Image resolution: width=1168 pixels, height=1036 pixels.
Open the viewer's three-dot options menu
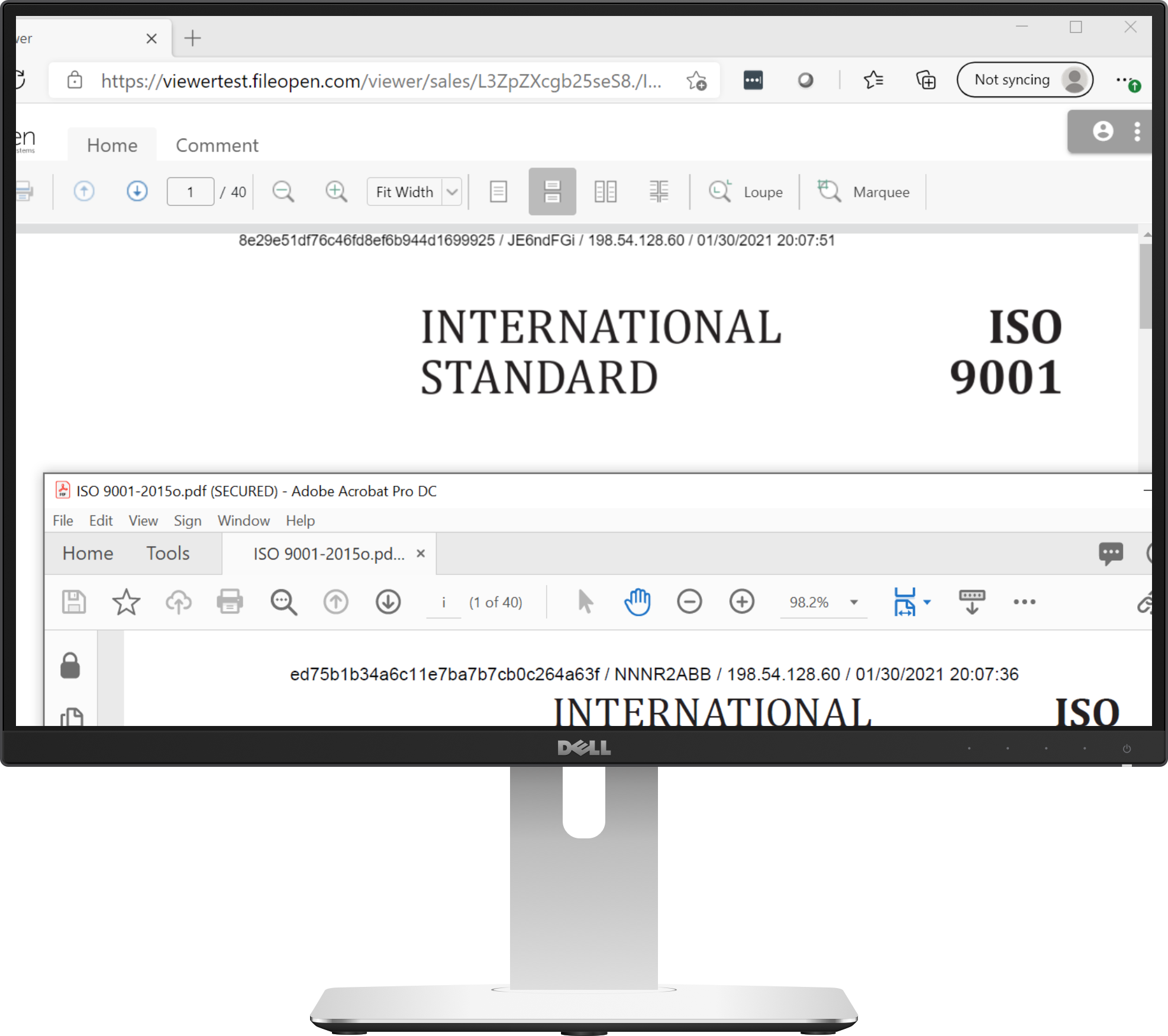pos(1137,131)
